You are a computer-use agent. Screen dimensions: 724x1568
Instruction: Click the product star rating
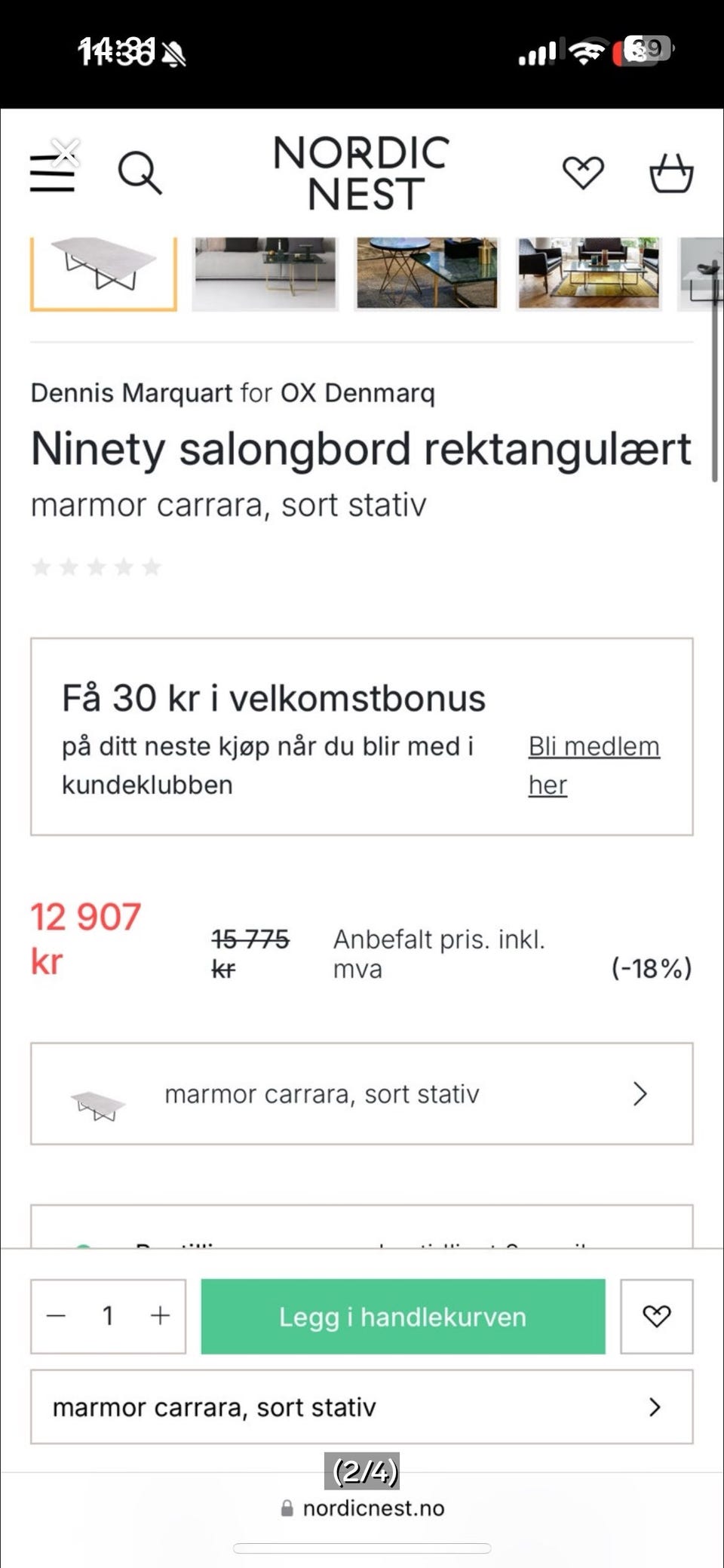pyautogui.click(x=97, y=567)
